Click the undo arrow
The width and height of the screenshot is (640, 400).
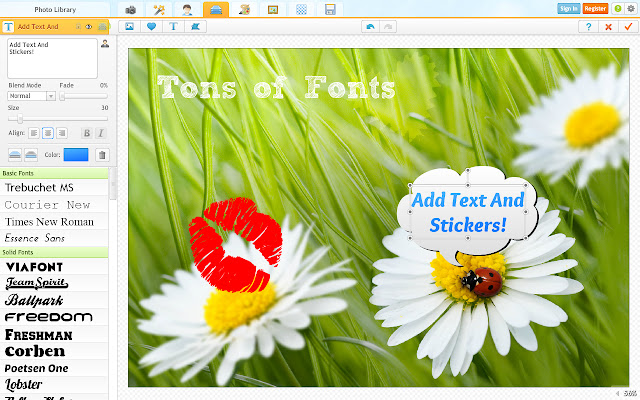[x=370, y=27]
